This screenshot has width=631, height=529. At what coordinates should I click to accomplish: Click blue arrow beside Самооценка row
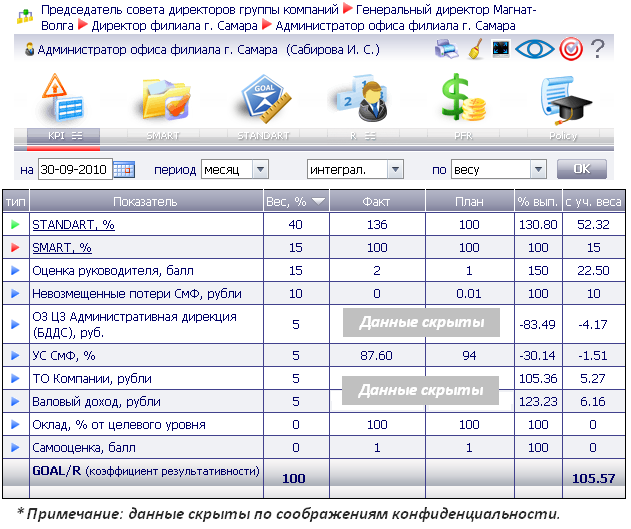point(15,447)
